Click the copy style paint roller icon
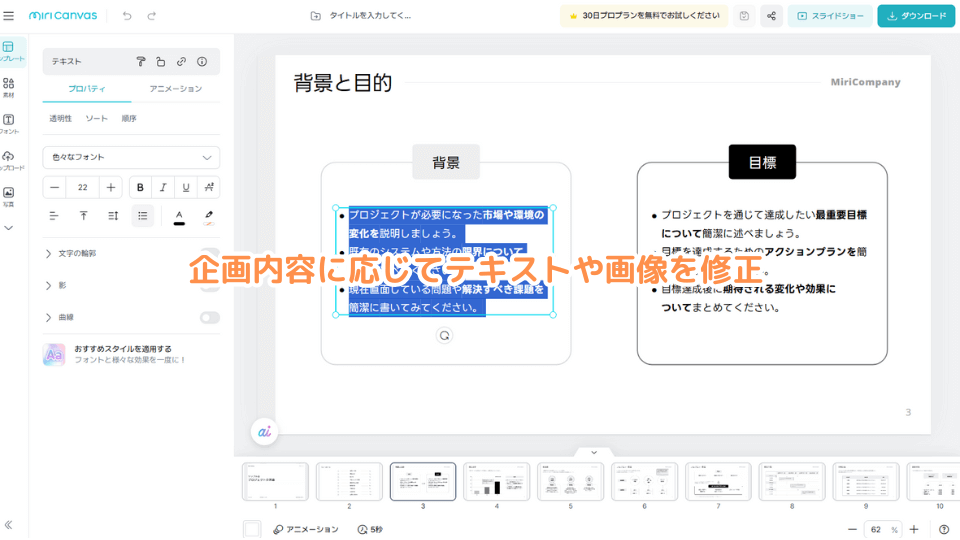The image size is (960, 540). point(141,61)
